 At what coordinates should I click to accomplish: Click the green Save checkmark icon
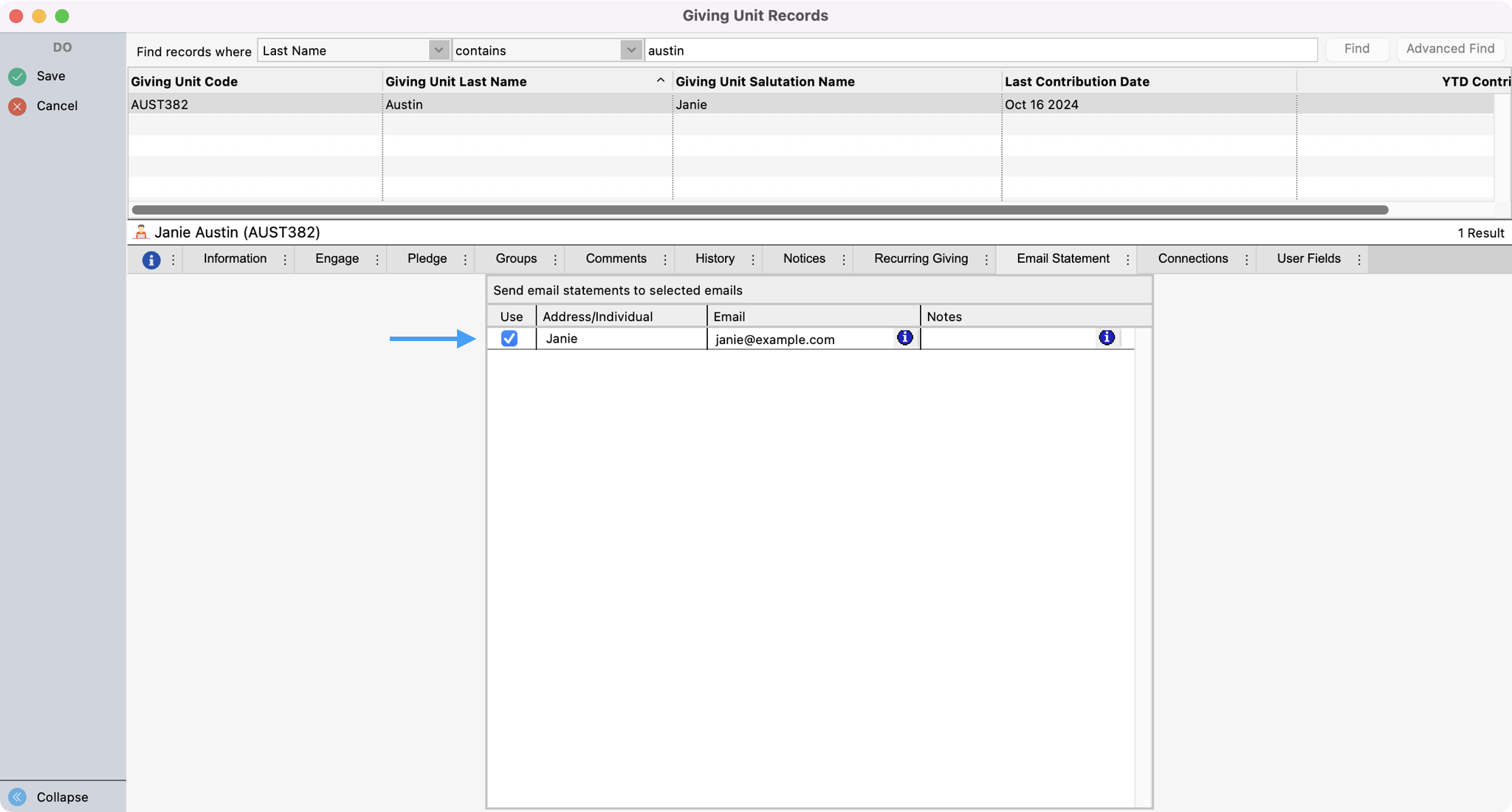18,77
